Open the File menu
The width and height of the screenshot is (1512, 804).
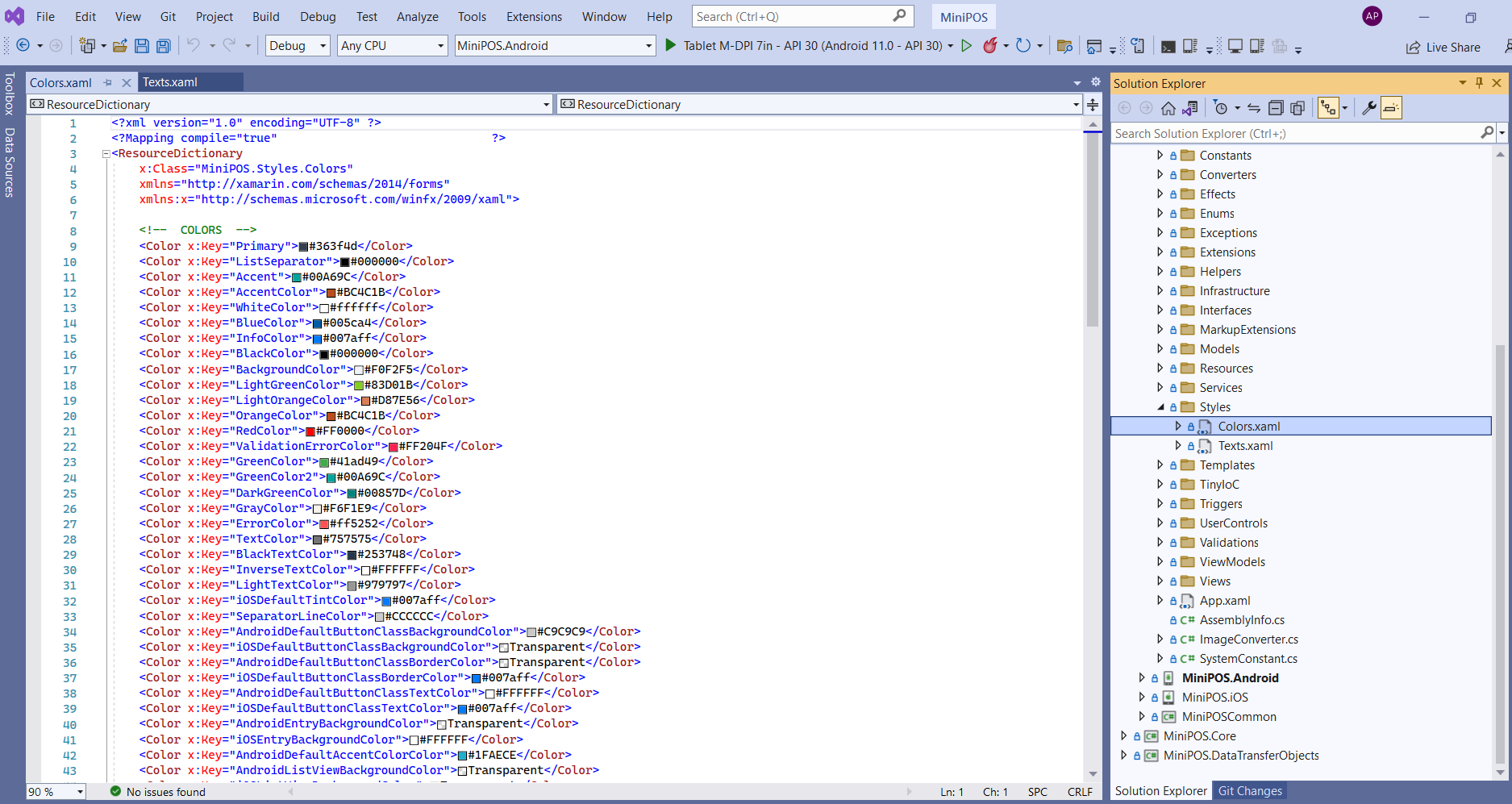[x=45, y=16]
